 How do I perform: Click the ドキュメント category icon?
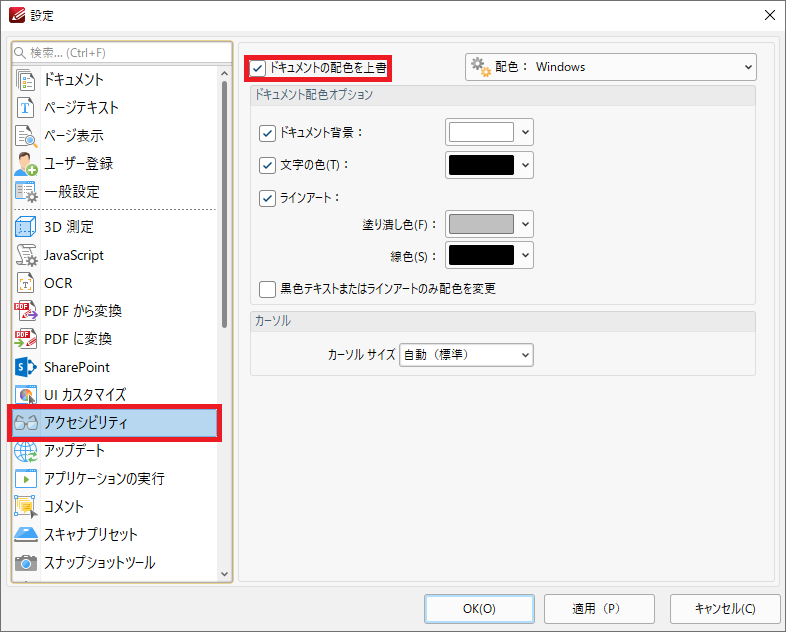point(26,80)
